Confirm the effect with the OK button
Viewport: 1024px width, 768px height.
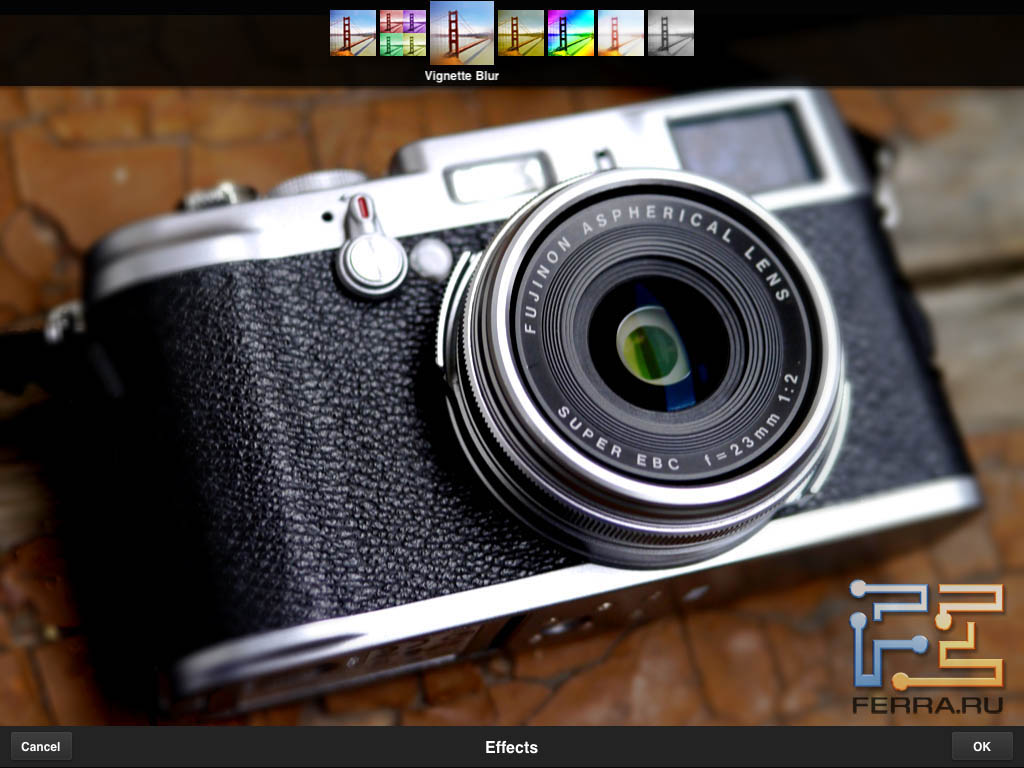click(x=982, y=746)
